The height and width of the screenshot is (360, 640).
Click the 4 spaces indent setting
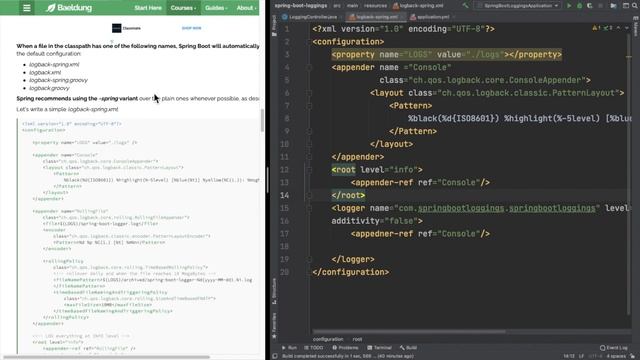click(616, 356)
